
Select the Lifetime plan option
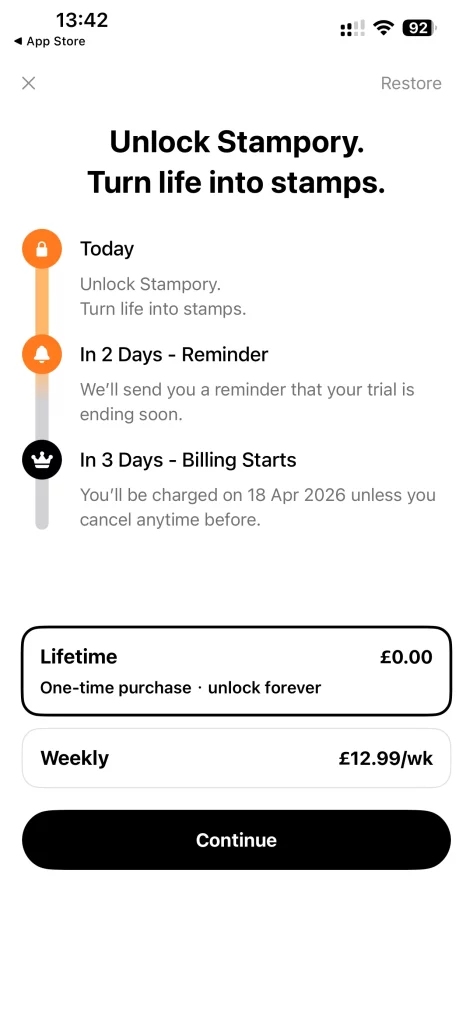[x=236, y=671]
